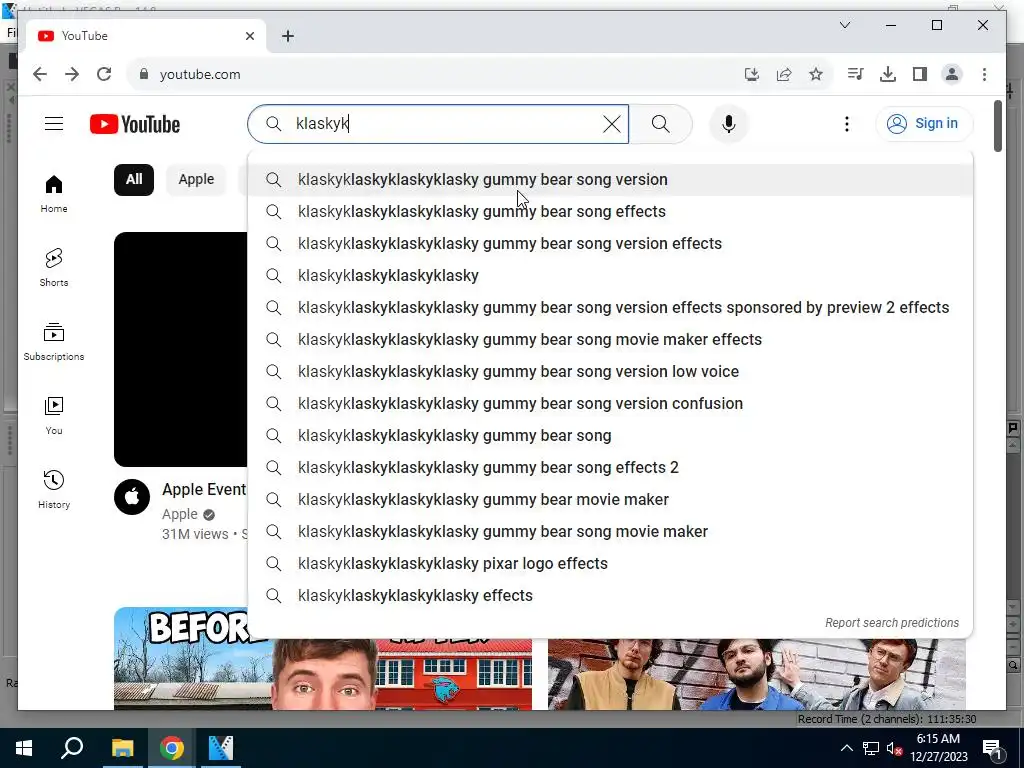Image resolution: width=1024 pixels, height=768 pixels.
Task: Open the Windows Start menu
Action: pos(24,748)
